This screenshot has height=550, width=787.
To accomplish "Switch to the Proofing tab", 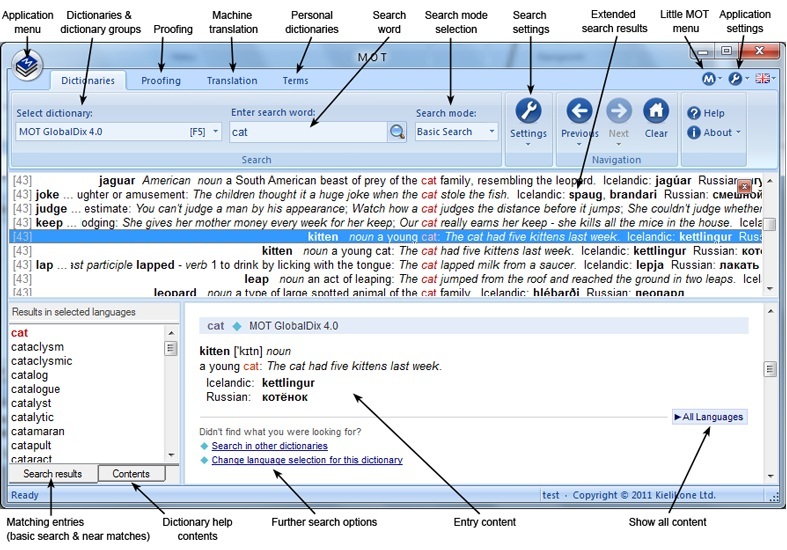I will [x=161, y=81].
